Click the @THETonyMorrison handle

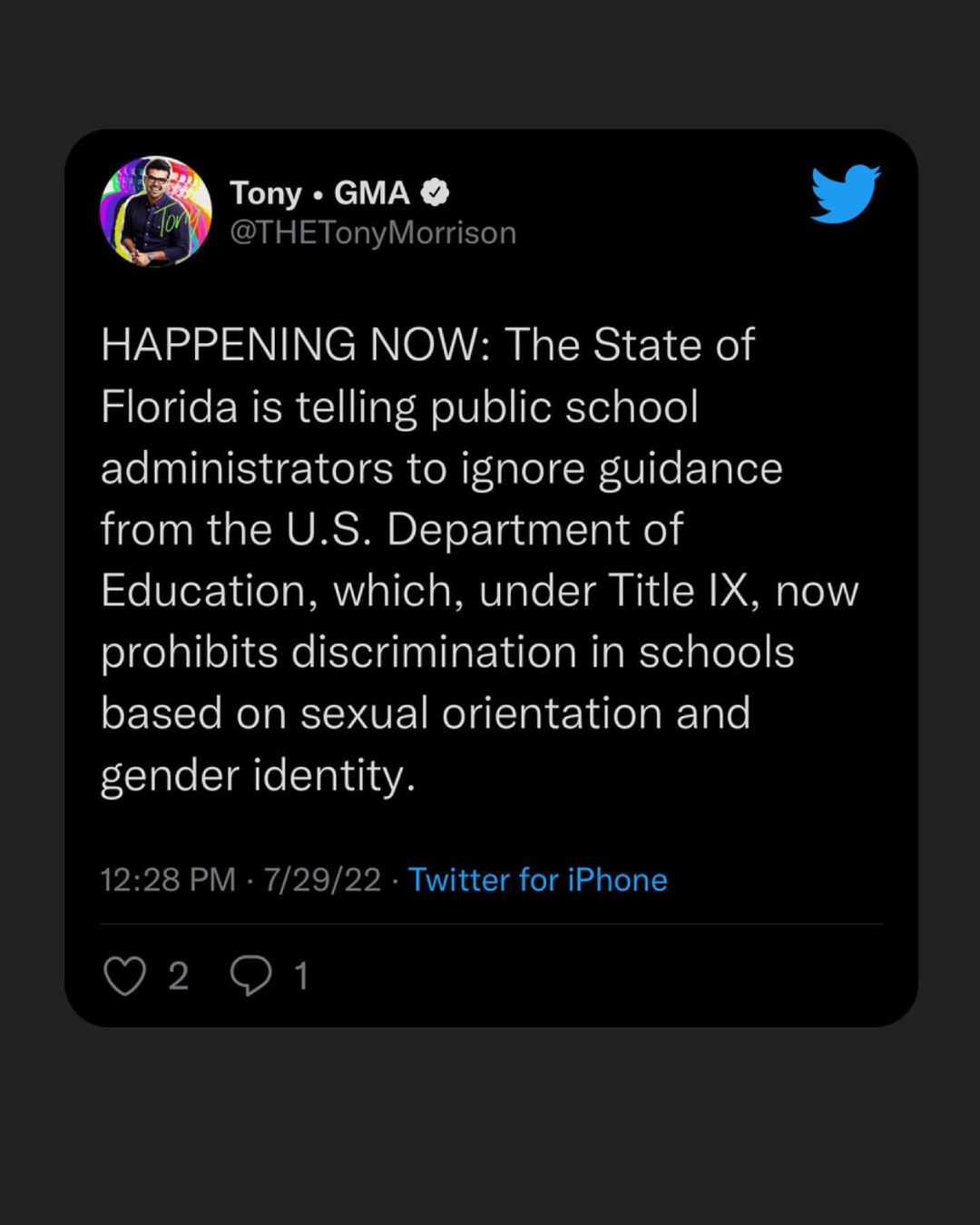pyautogui.click(x=373, y=233)
